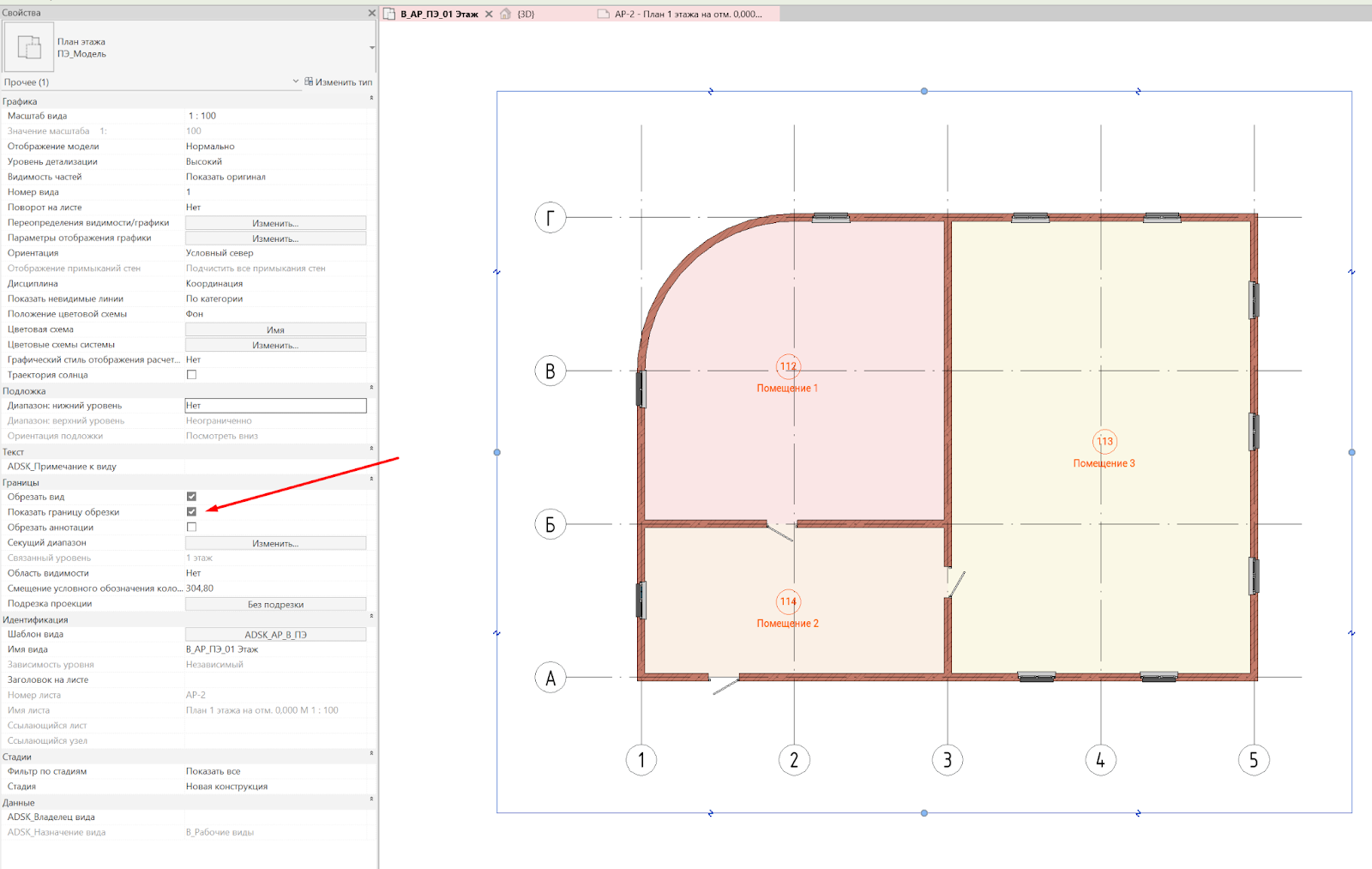Screen dimensions: 1372x869
Task: Toggle the Обрезать вид checkbox
Action: (x=191, y=497)
